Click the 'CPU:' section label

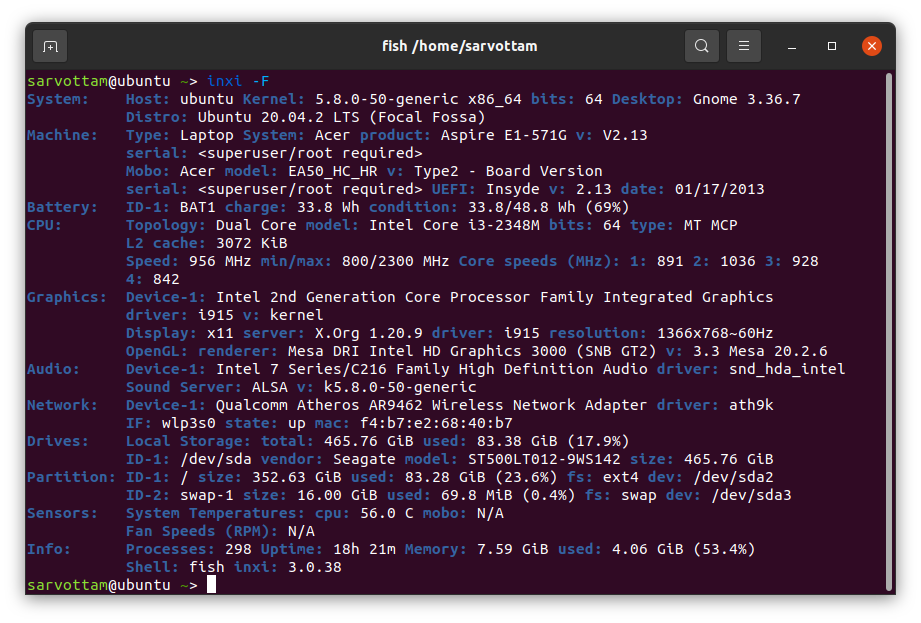pyautogui.click(x=44, y=225)
